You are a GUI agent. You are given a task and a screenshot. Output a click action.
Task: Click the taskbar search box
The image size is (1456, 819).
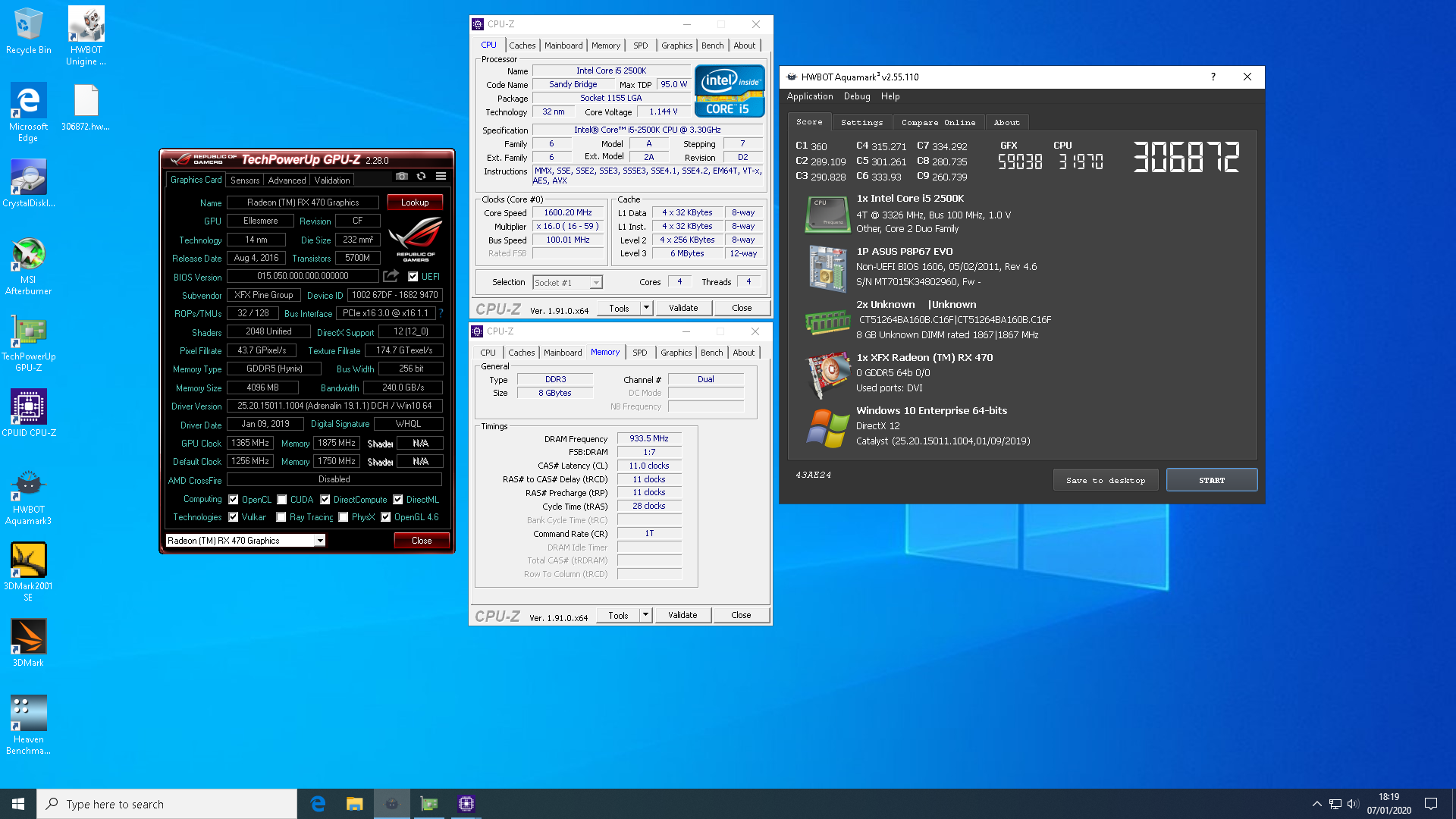point(167,804)
